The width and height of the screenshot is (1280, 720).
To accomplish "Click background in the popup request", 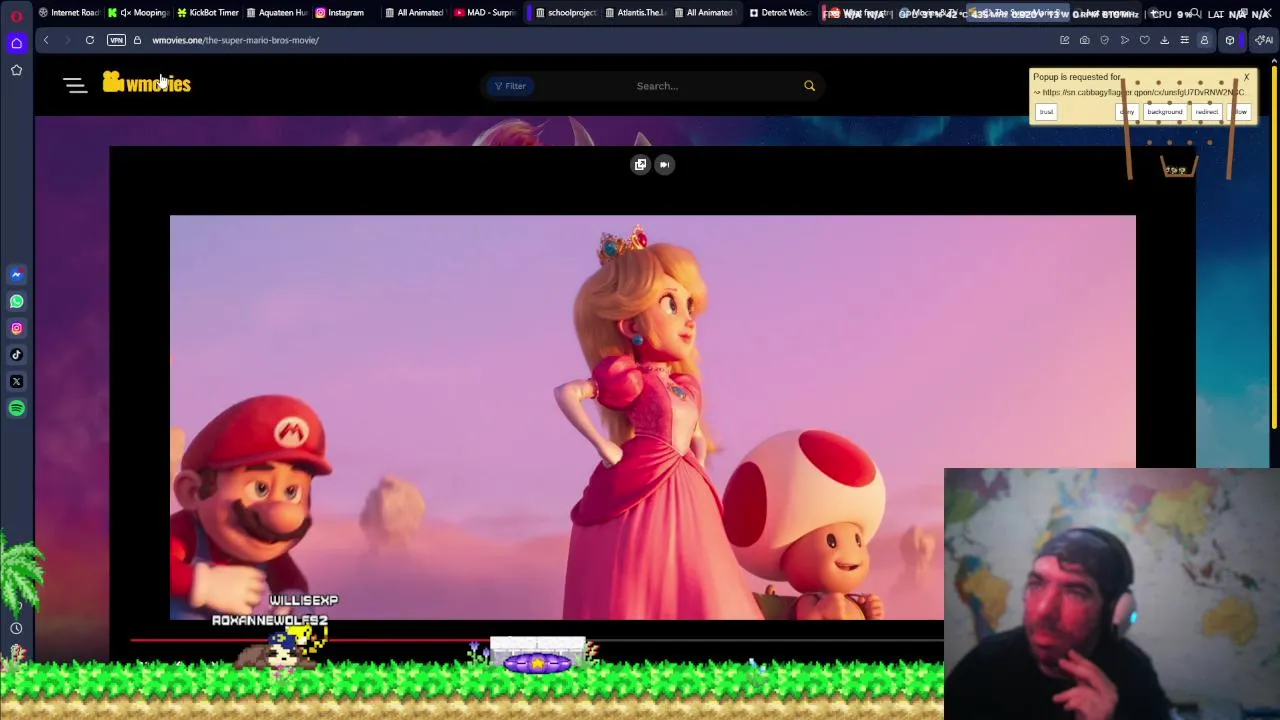I will pyautogui.click(x=1164, y=112).
